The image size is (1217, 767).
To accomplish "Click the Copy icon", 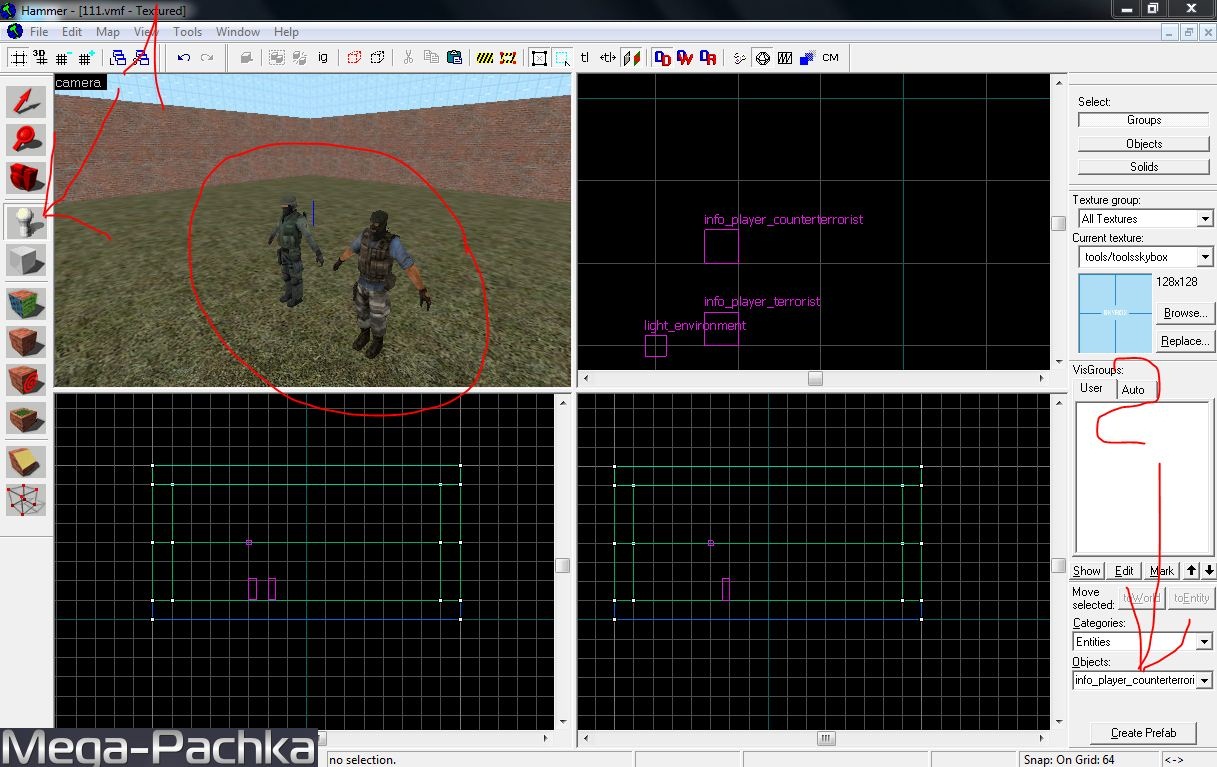I will (x=431, y=58).
